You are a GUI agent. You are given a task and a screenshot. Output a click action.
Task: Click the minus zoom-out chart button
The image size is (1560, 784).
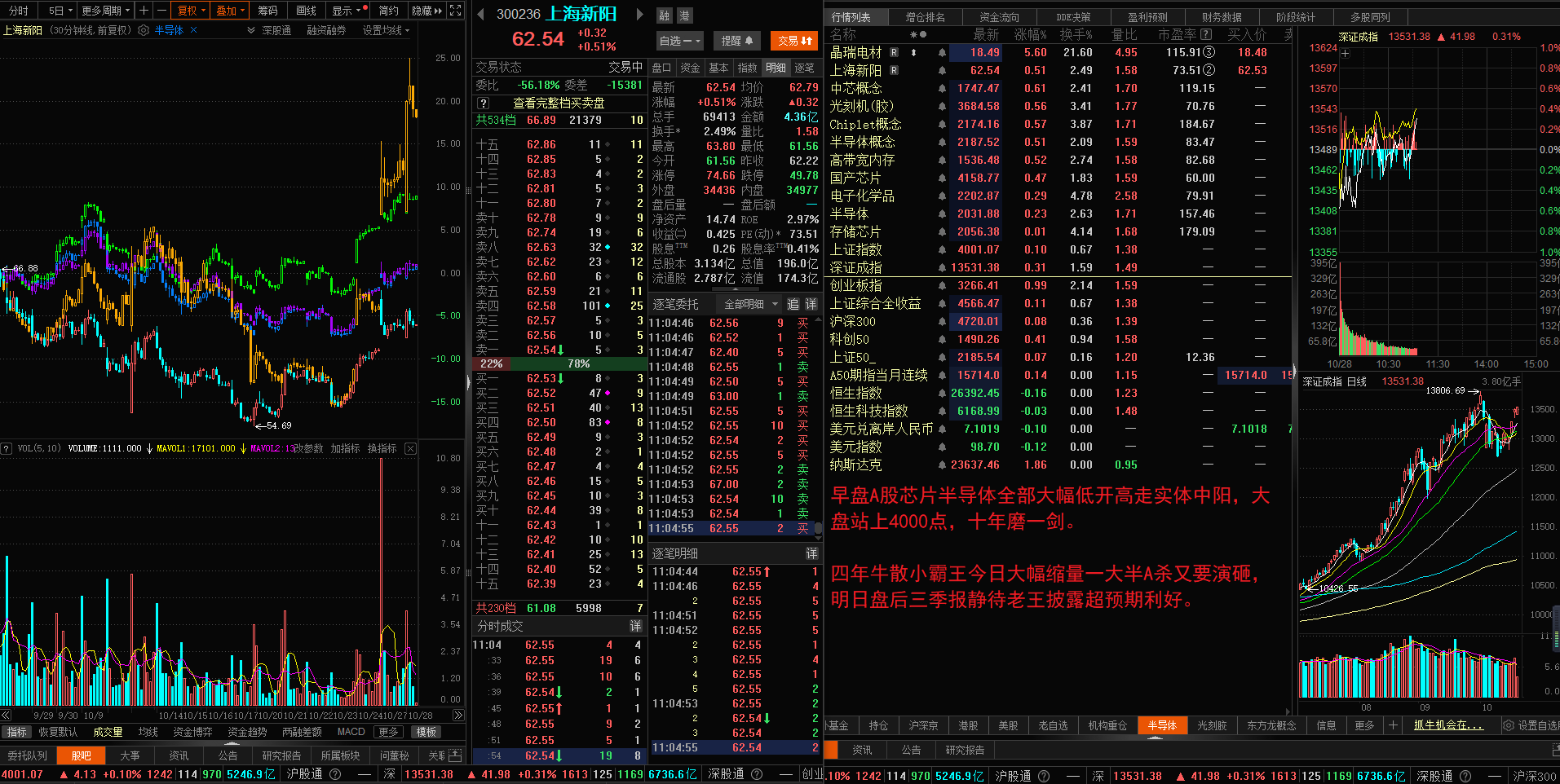point(161,11)
